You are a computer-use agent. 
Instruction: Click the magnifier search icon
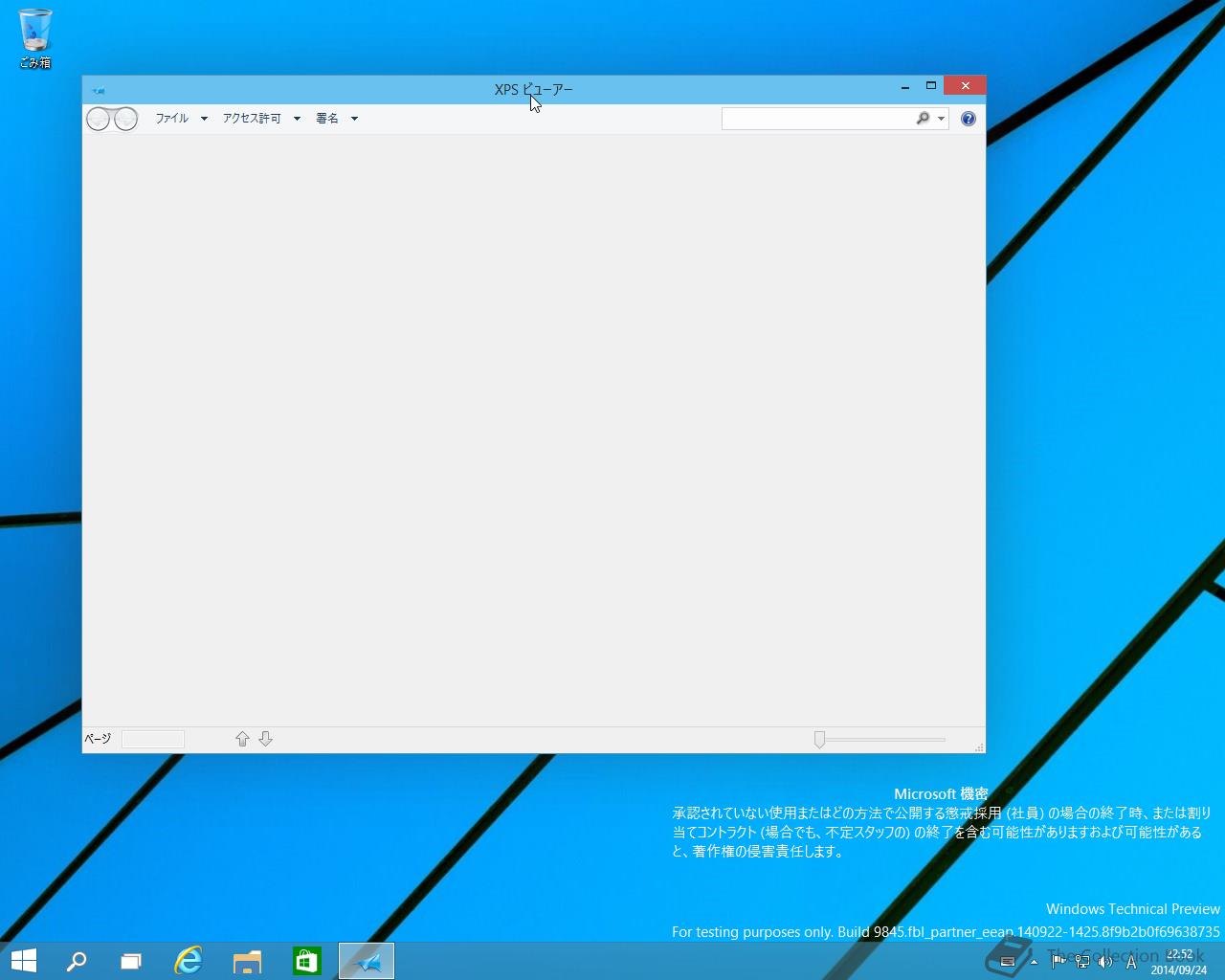923,119
